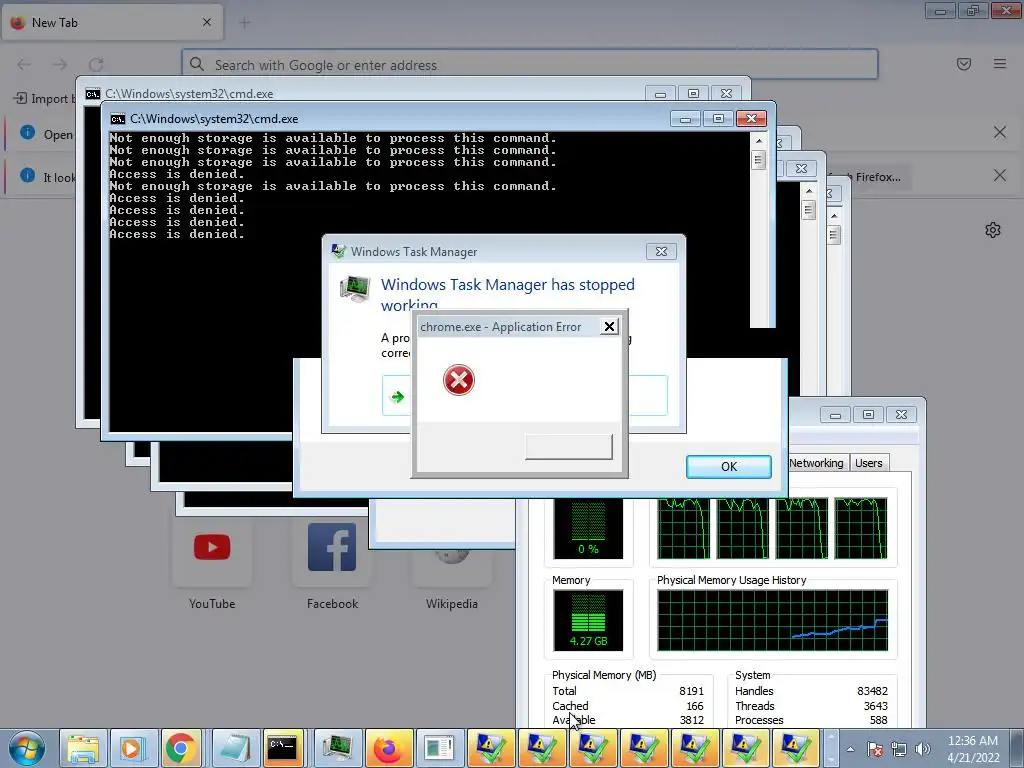Dismiss the first Firefox notification bar
The height and width of the screenshot is (768, 1024).
(999, 133)
